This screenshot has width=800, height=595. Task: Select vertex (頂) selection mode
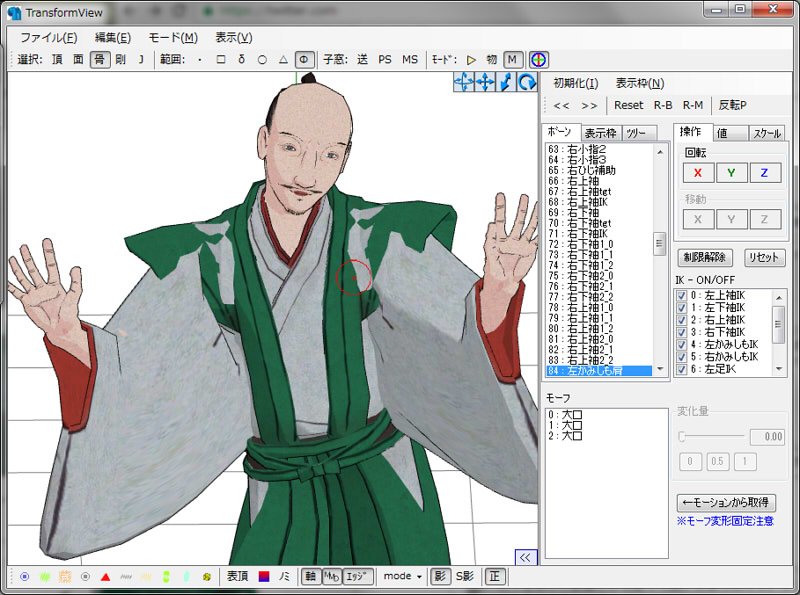(57, 60)
